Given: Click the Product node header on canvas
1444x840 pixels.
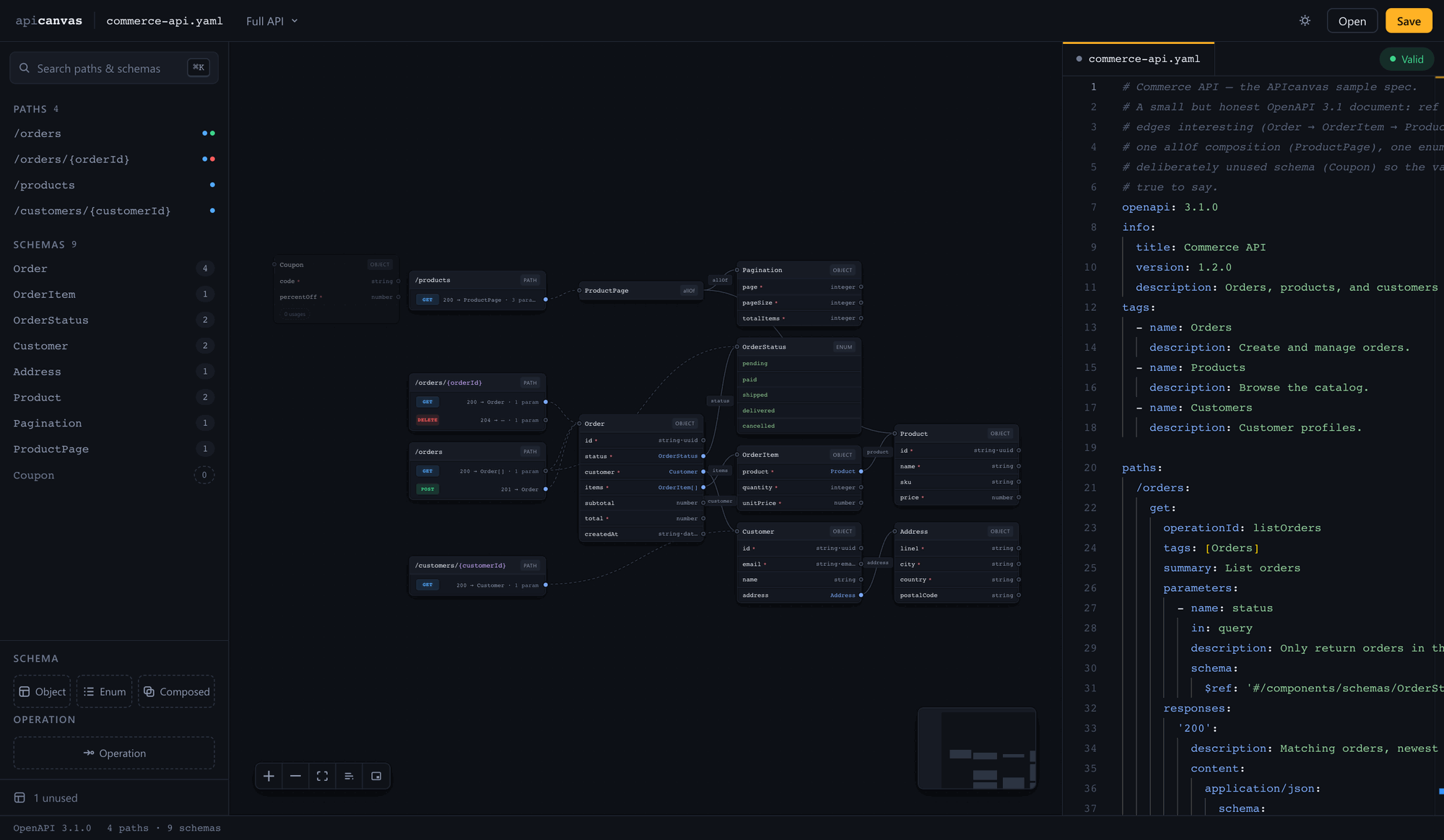Looking at the screenshot, I should point(957,434).
